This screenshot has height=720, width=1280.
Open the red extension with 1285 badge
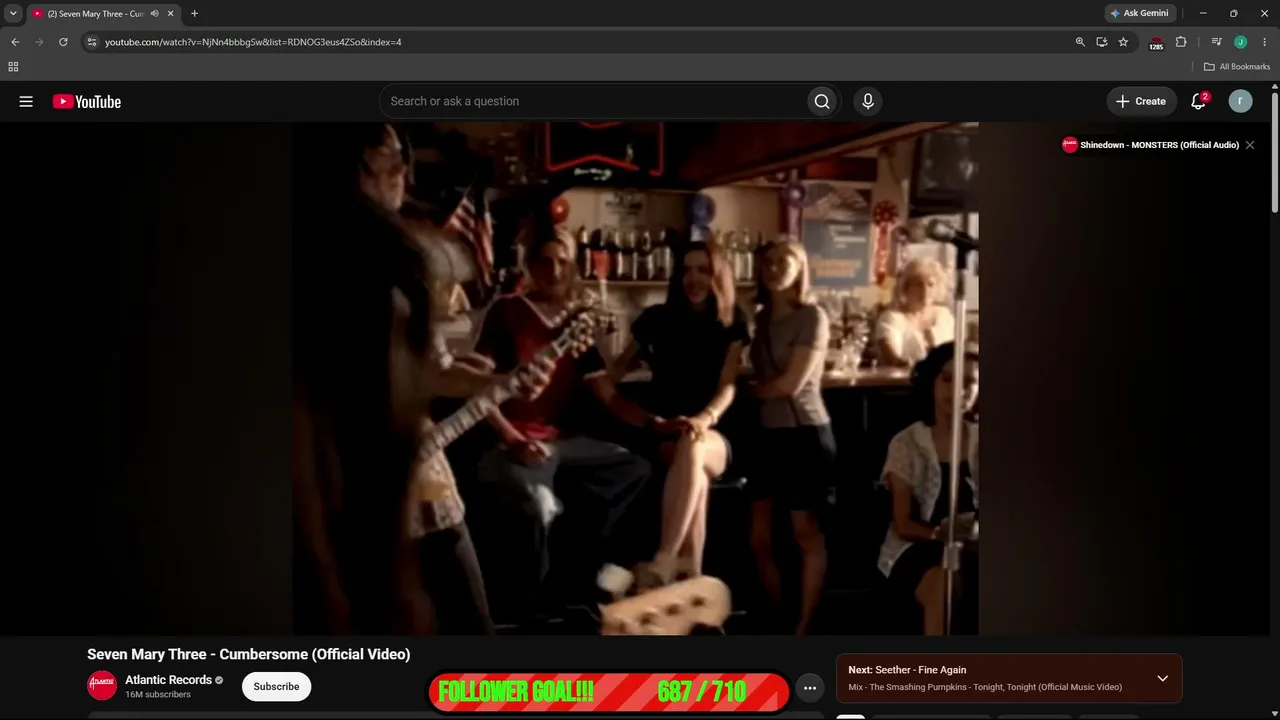coord(1156,43)
